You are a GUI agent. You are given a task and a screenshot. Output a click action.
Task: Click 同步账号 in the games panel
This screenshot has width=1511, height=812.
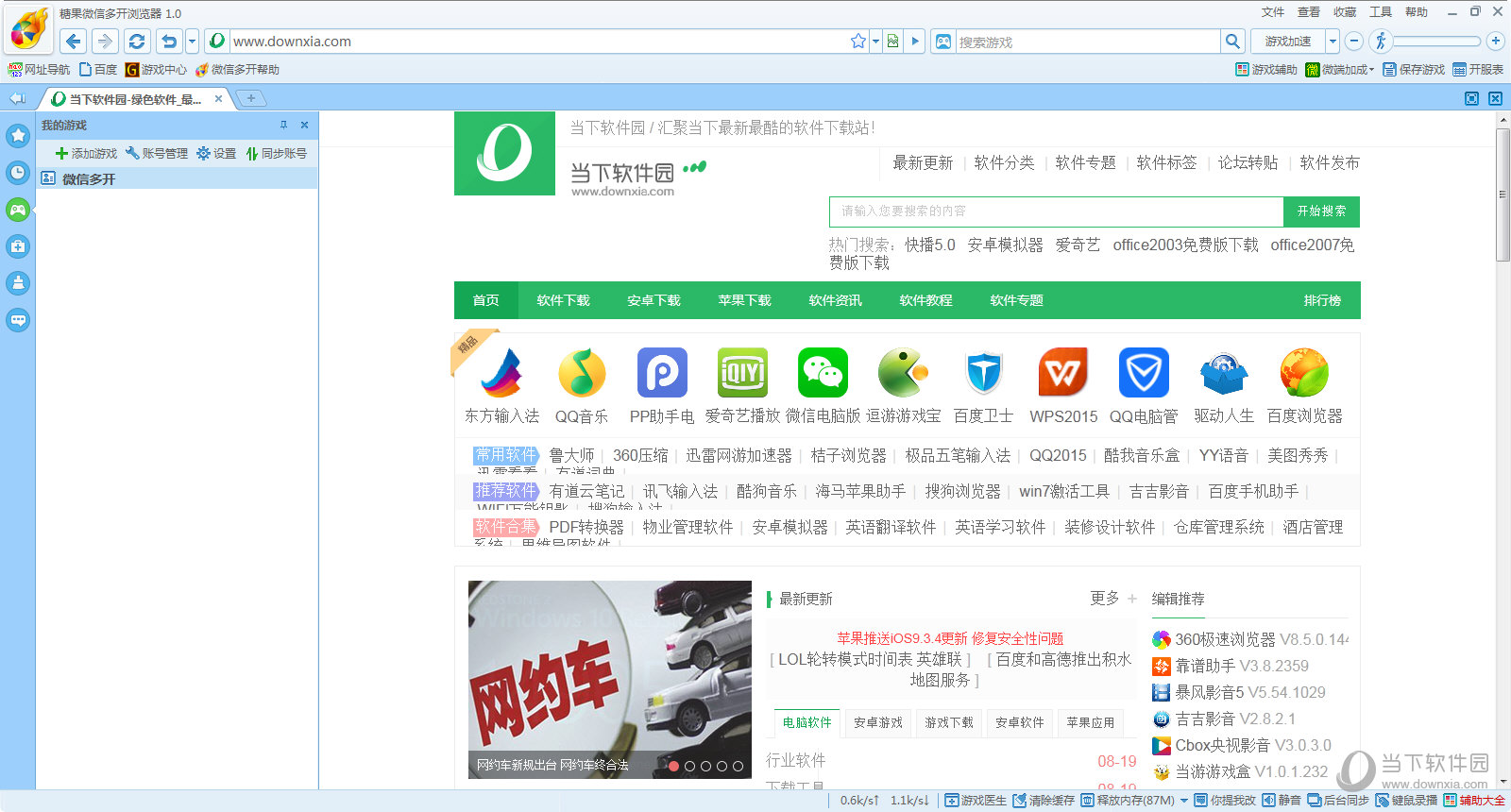pyautogui.click(x=277, y=153)
